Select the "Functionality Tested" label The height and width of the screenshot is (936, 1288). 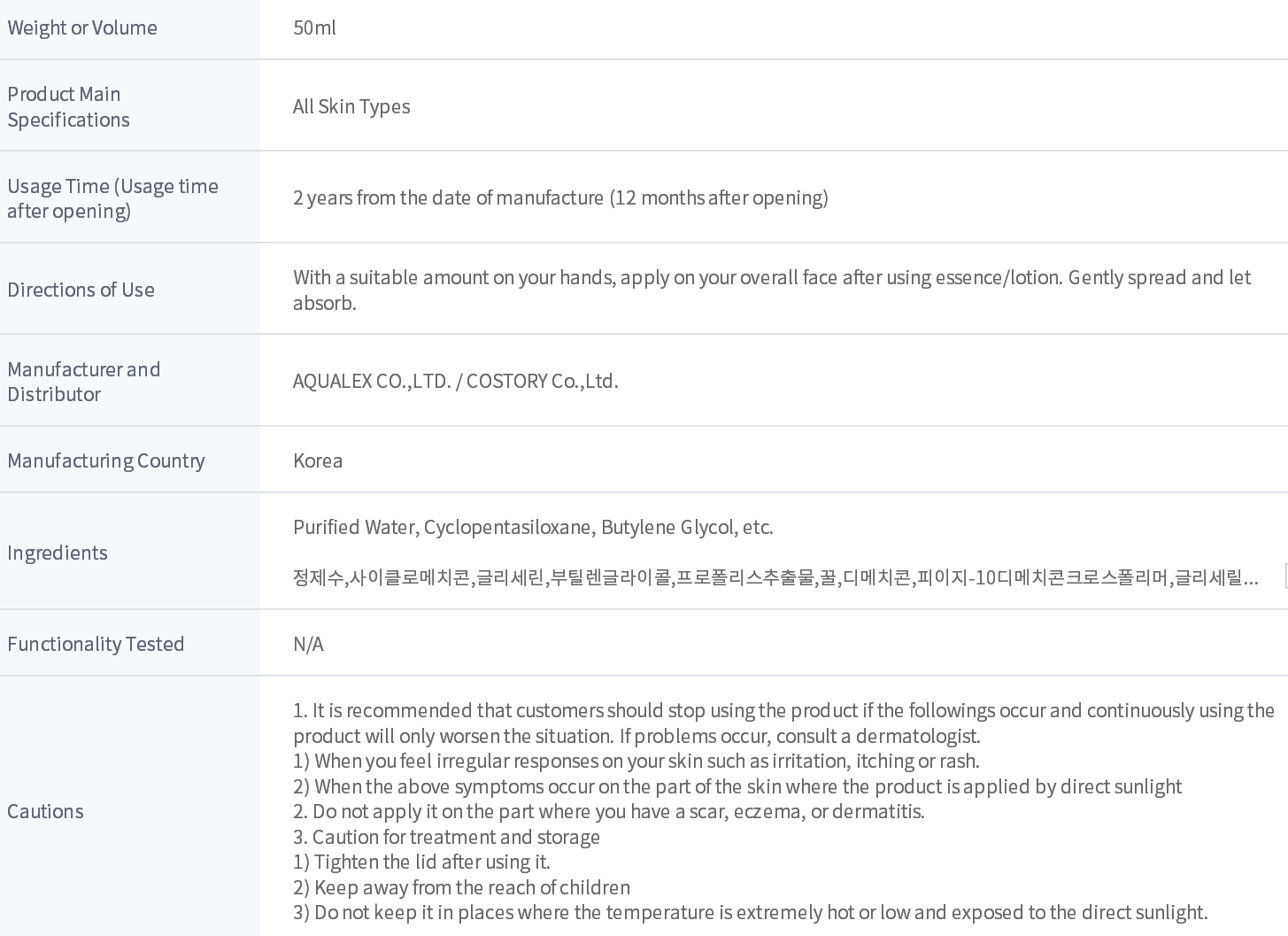point(96,644)
